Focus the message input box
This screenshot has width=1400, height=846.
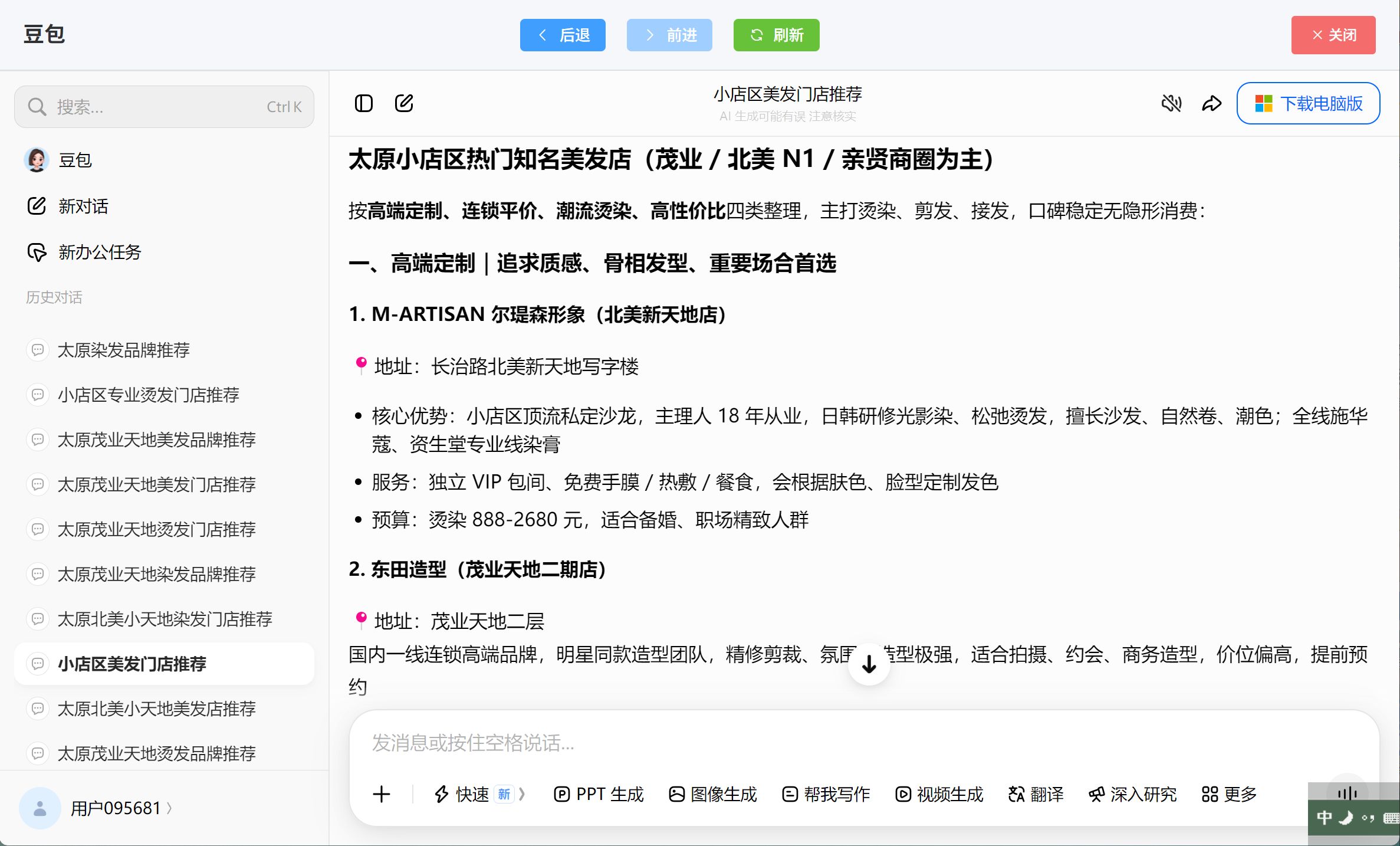pyautogui.click(x=864, y=743)
